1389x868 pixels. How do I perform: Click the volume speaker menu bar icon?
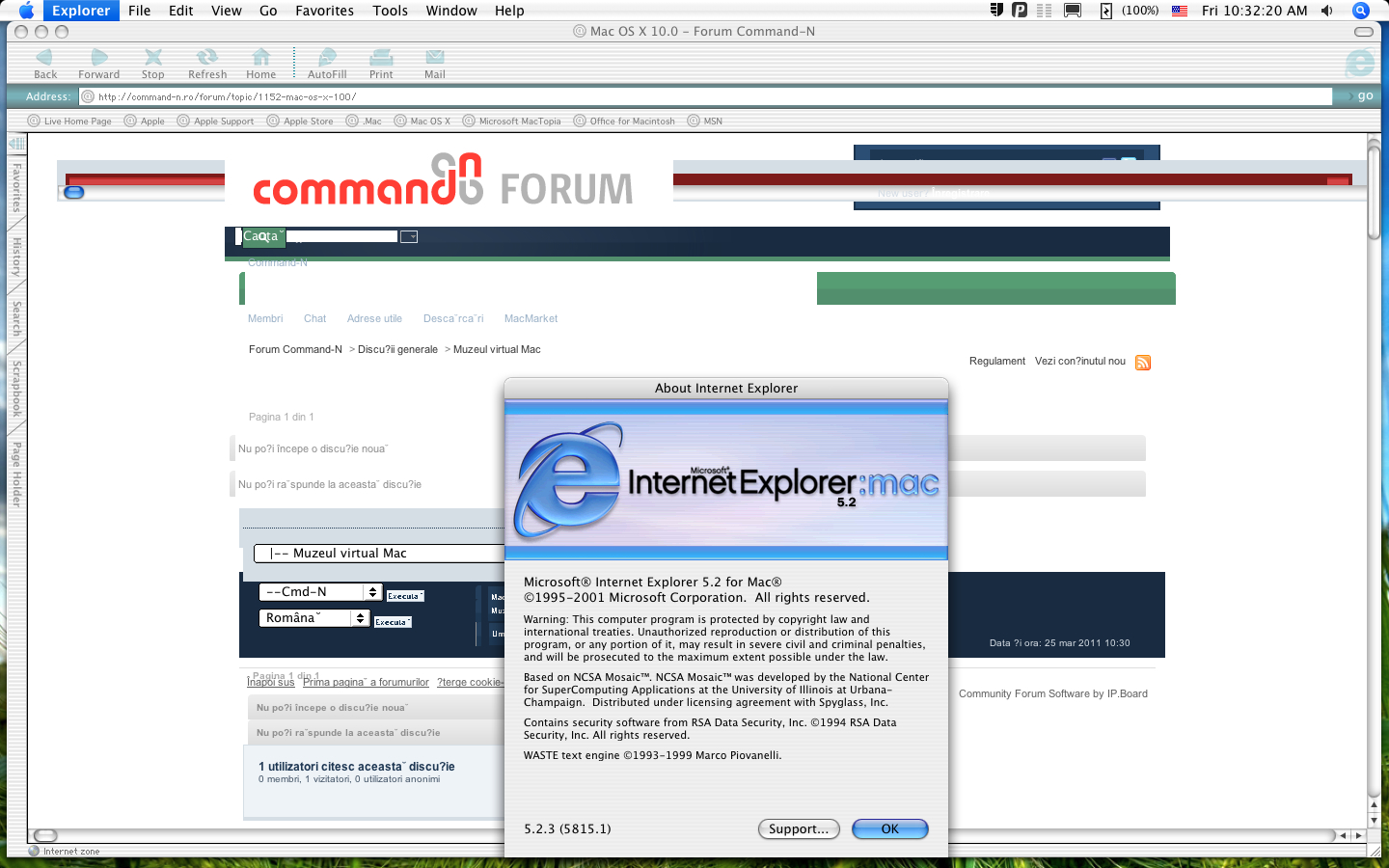coord(1327,11)
